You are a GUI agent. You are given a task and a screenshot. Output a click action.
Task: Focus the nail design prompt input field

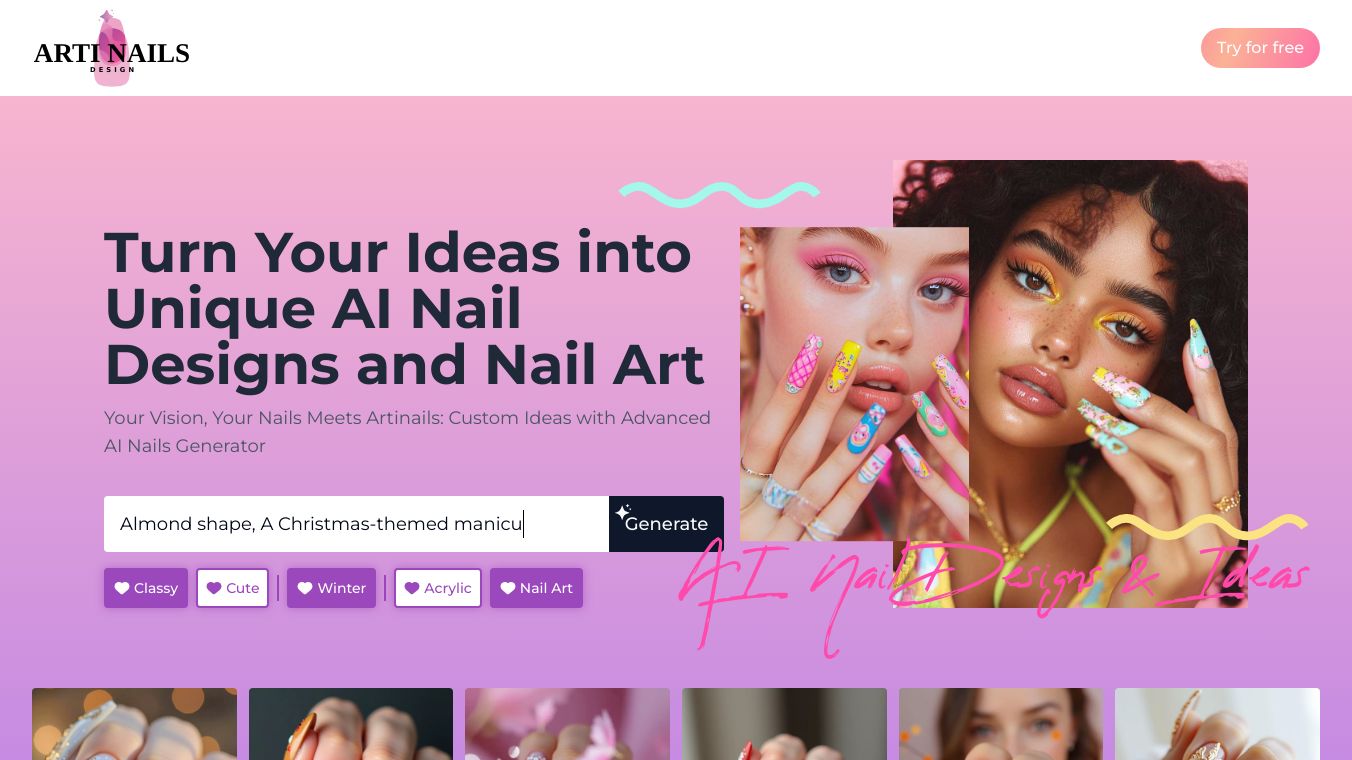356,524
